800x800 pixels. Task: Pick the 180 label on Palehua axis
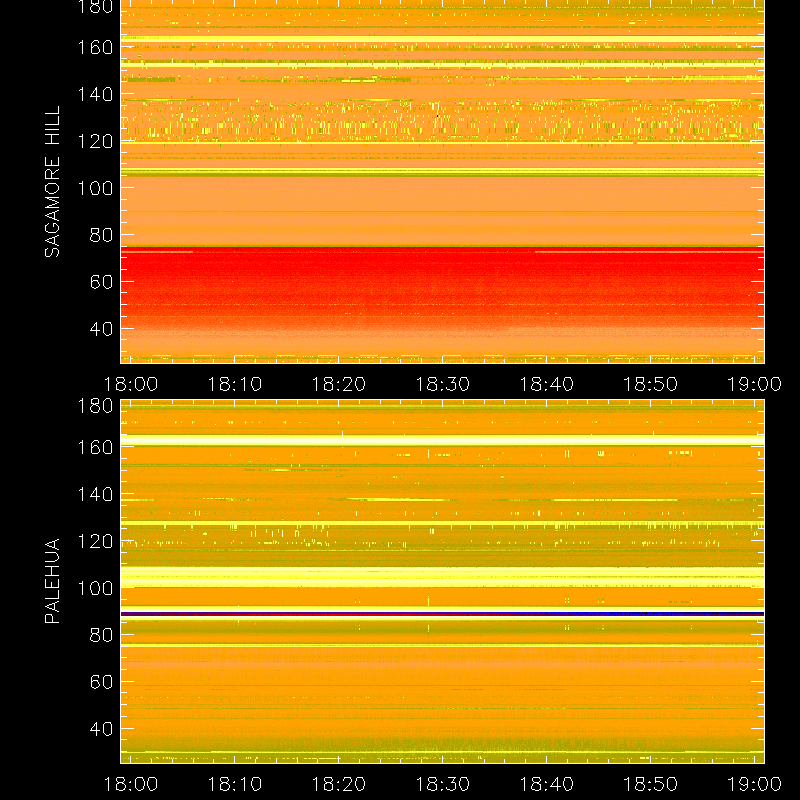[95, 406]
